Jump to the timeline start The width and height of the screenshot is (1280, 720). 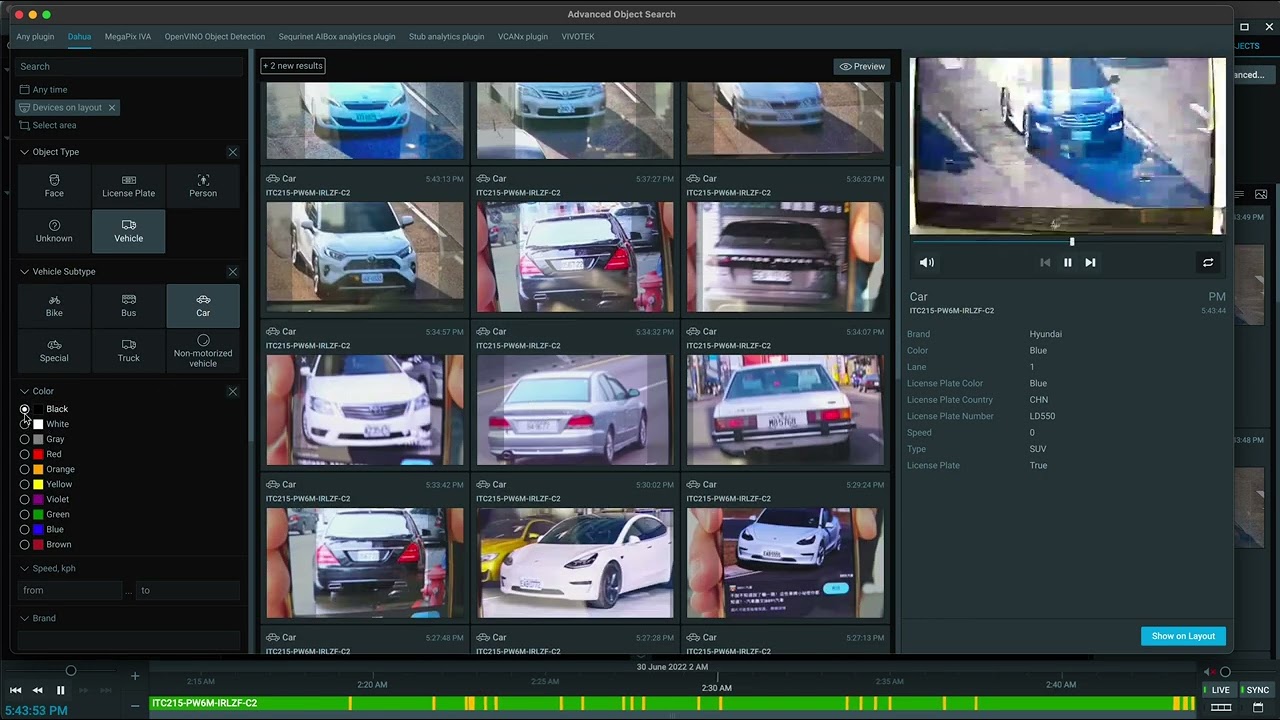tap(15, 690)
